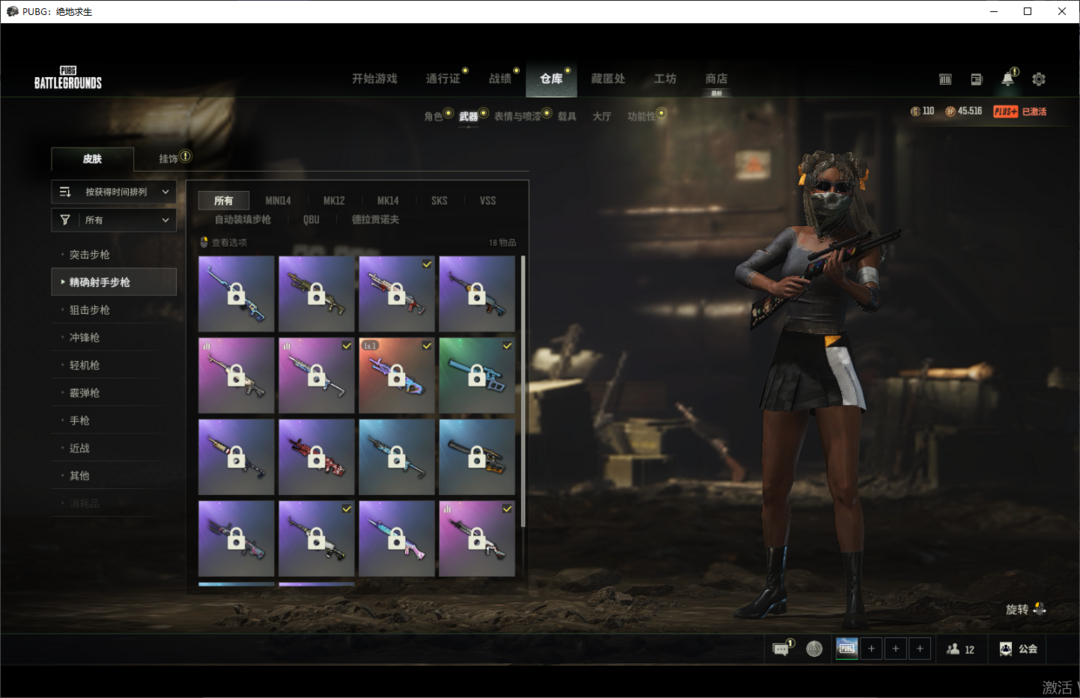The width and height of the screenshot is (1080, 698).
Task: Open the 所有 filter dropdown
Action: 114,220
